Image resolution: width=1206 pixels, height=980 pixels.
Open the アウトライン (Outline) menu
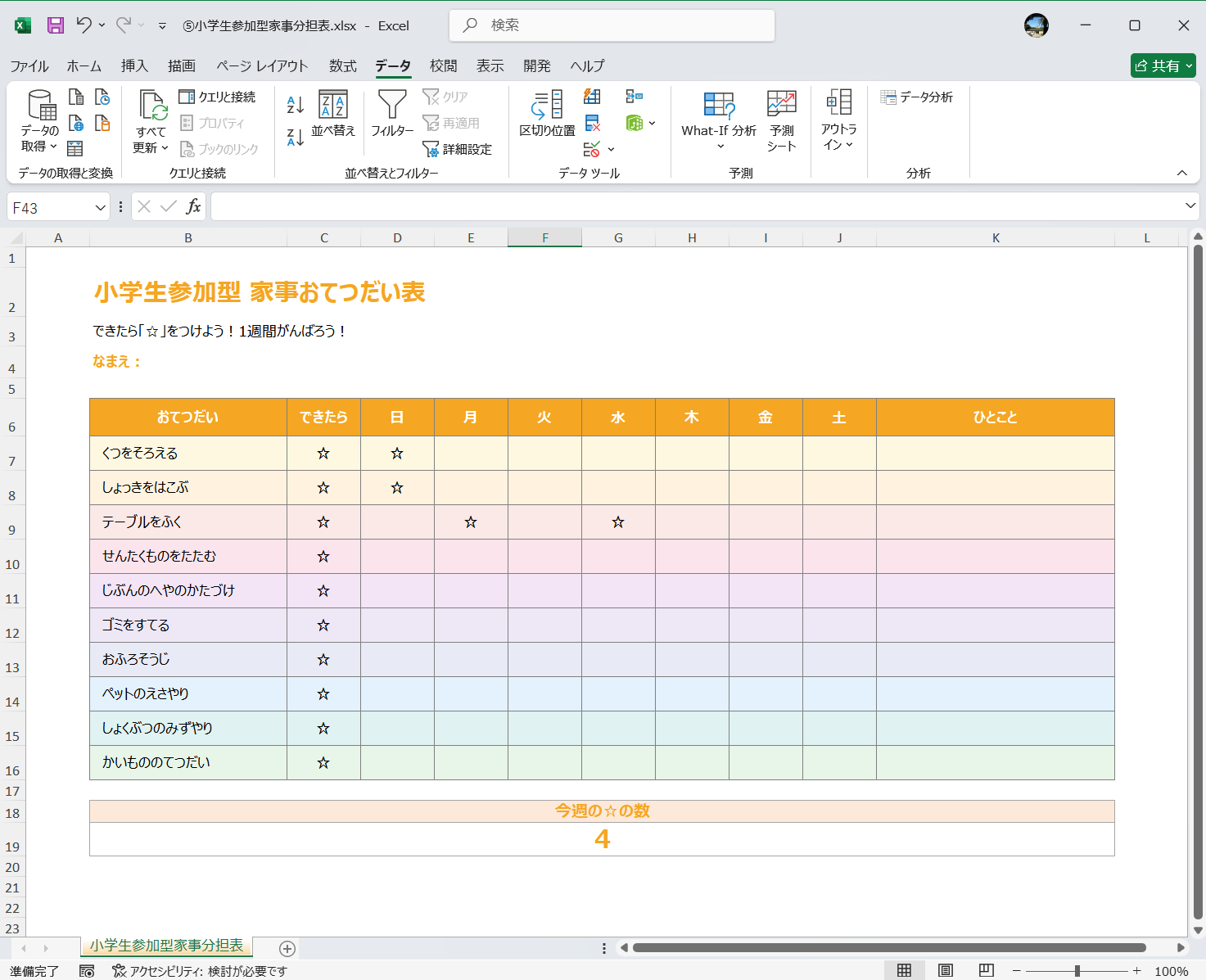coord(838,120)
